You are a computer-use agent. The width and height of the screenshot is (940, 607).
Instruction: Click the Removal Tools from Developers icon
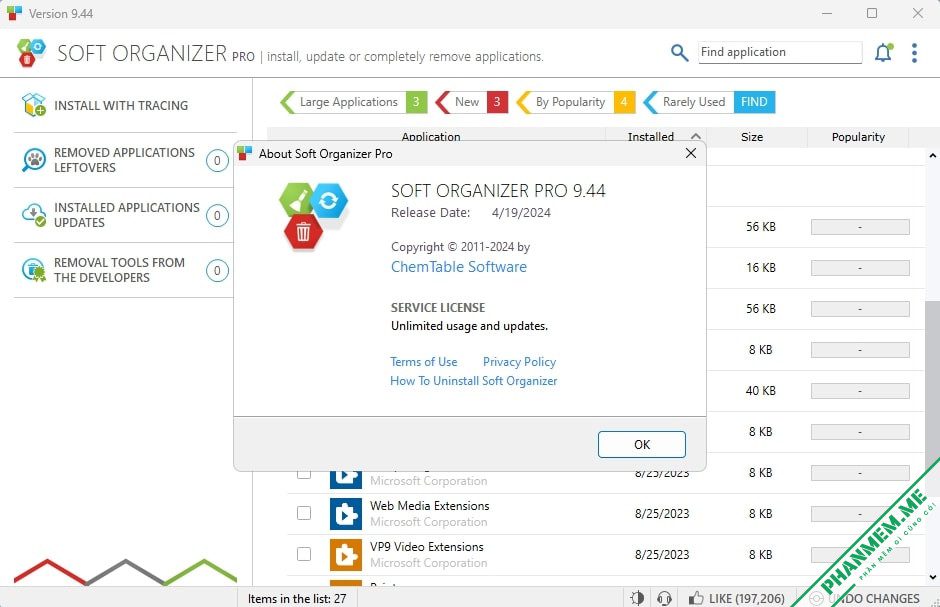34,270
